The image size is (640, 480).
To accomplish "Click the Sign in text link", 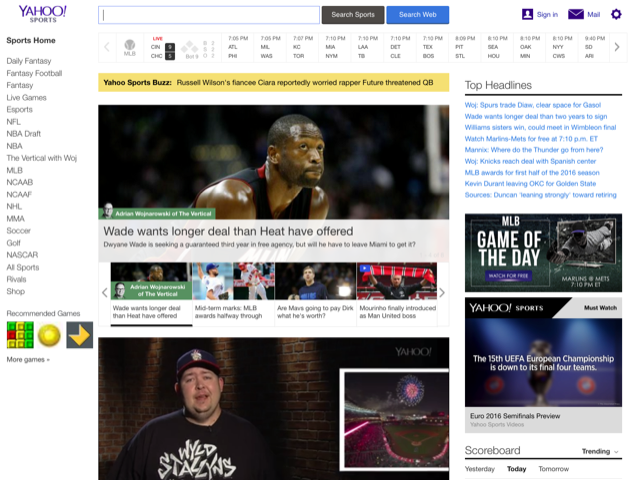I will tap(547, 15).
